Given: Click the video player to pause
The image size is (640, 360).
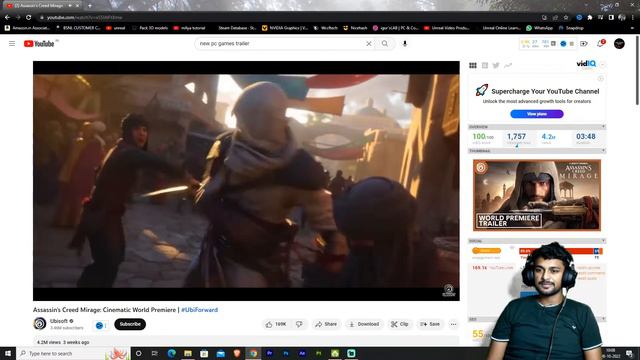Looking at the screenshot, I should [246, 181].
